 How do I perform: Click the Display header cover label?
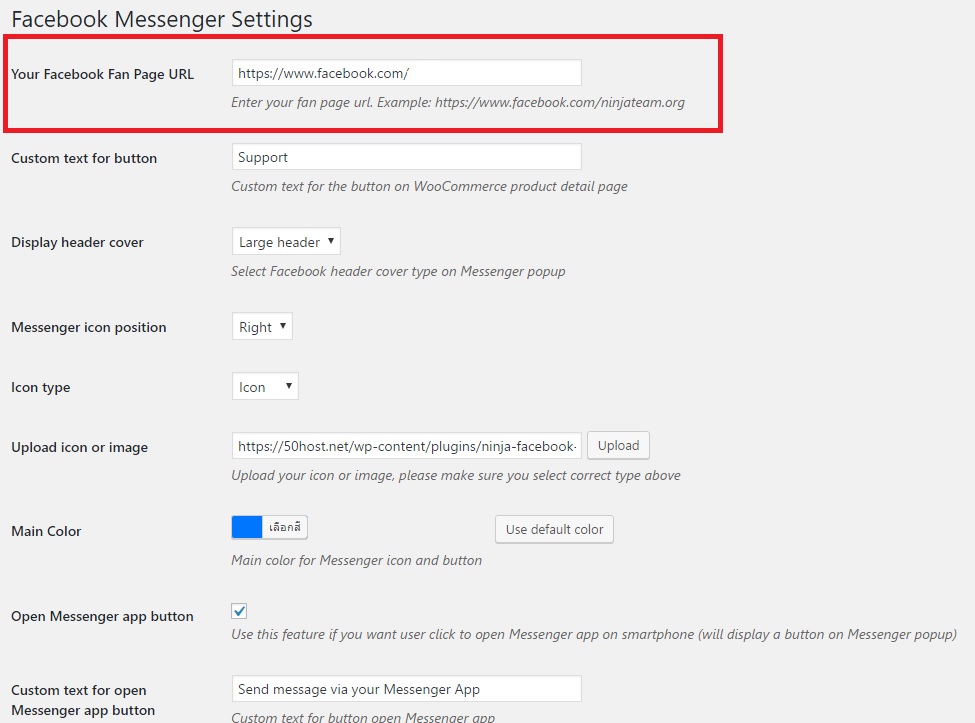pyautogui.click(x=77, y=242)
